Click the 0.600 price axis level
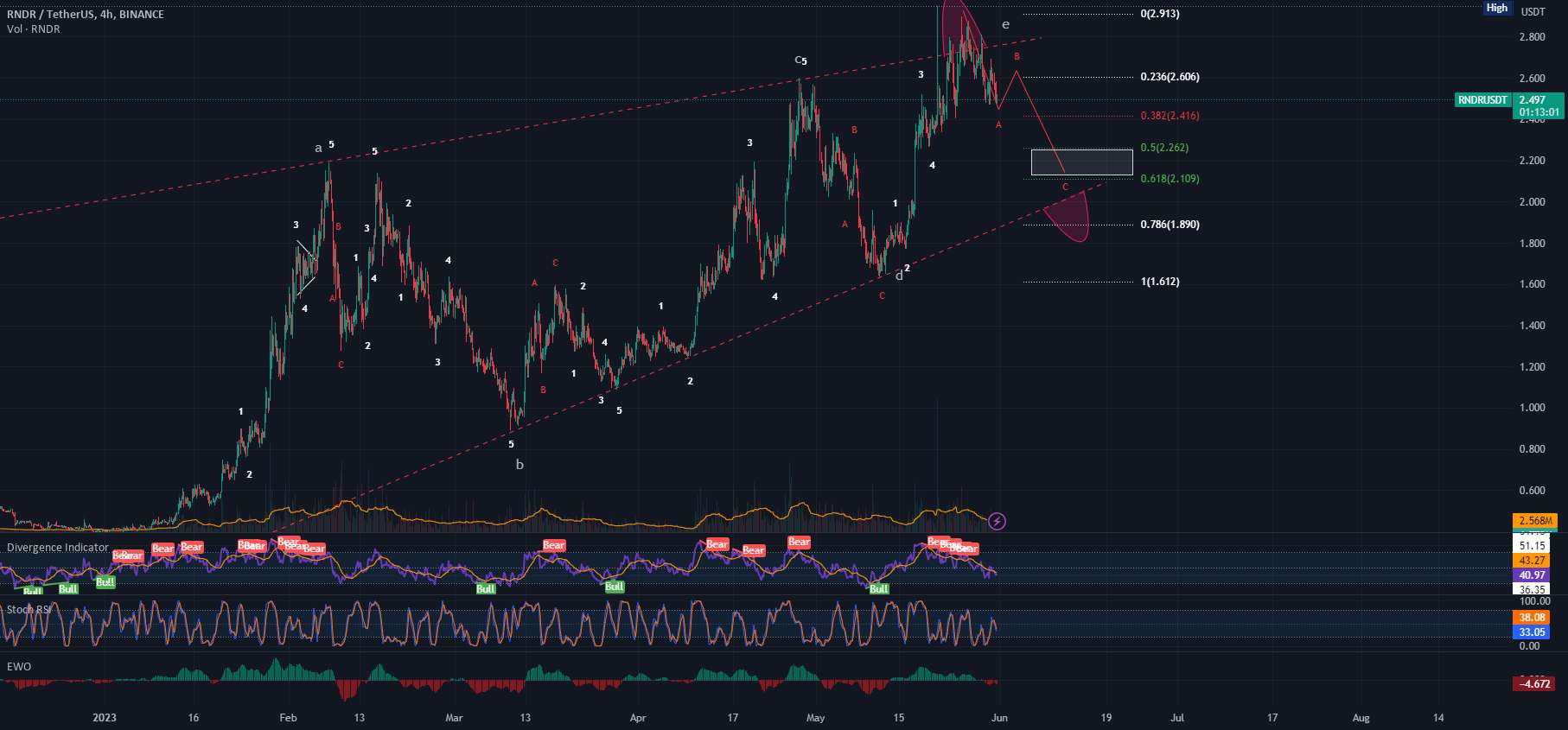The height and width of the screenshot is (730, 1568). pos(1533,491)
